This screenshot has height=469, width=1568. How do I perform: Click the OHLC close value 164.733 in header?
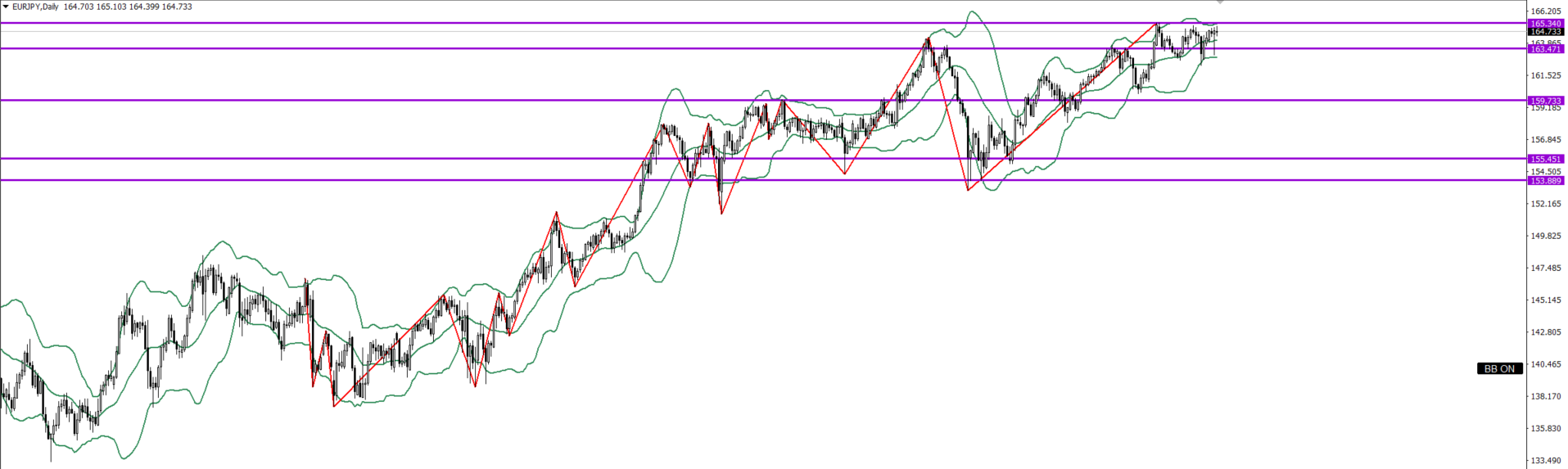click(178, 7)
